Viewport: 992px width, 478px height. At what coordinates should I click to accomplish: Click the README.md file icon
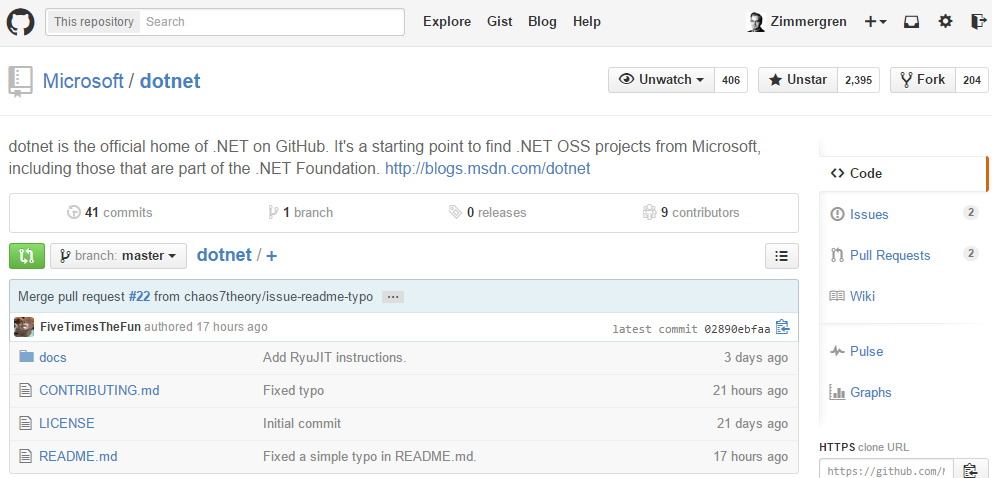pyautogui.click(x=25, y=456)
